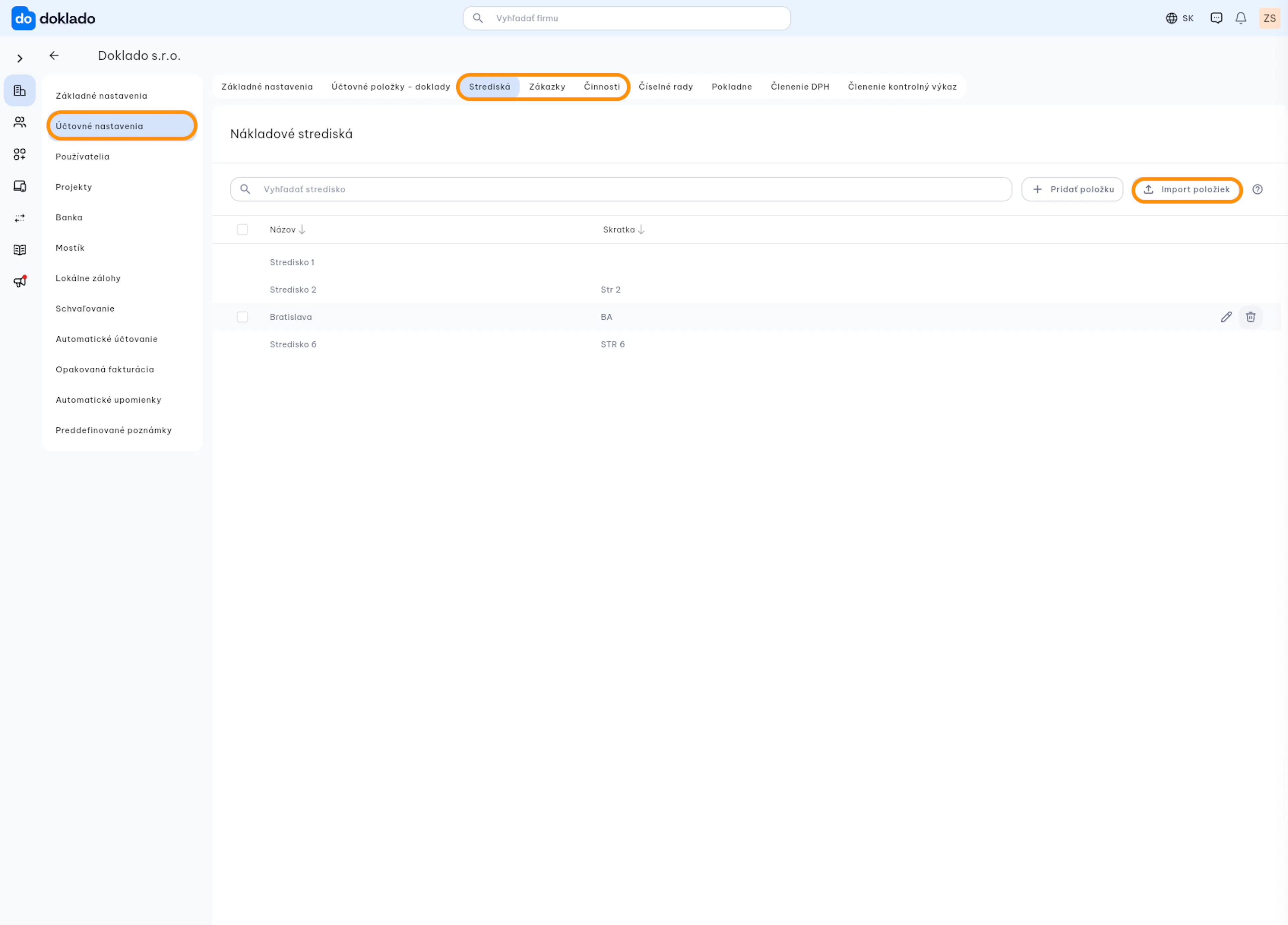Viewport: 1288px width, 925px height.
Task: Go back using the arrow beside Doklado s.r.o.
Action: (x=54, y=55)
